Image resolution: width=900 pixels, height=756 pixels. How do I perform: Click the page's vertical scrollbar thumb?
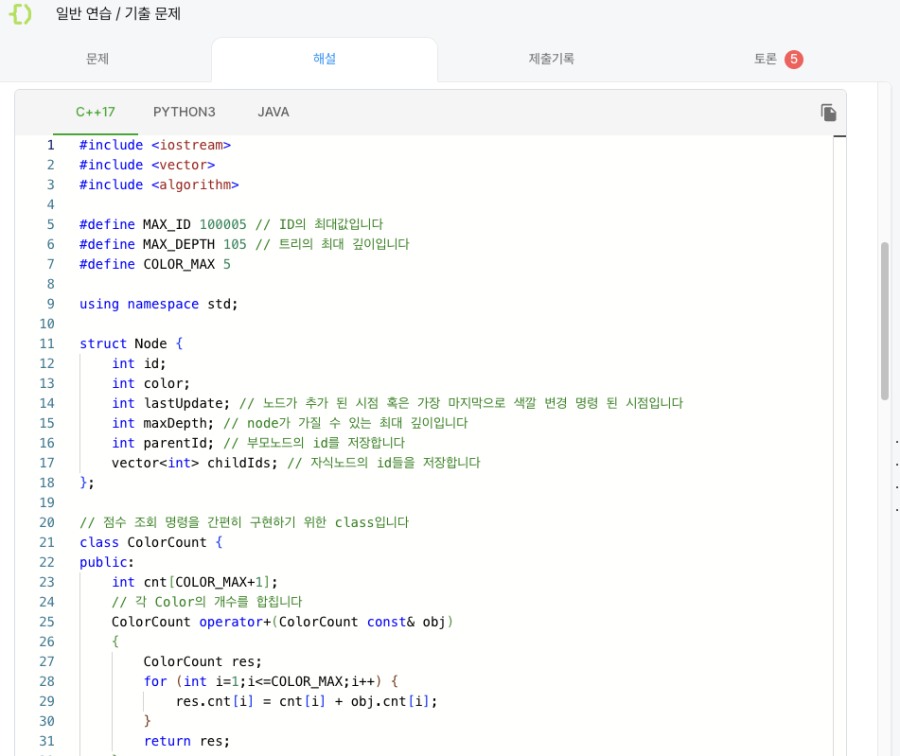[885, 321]
